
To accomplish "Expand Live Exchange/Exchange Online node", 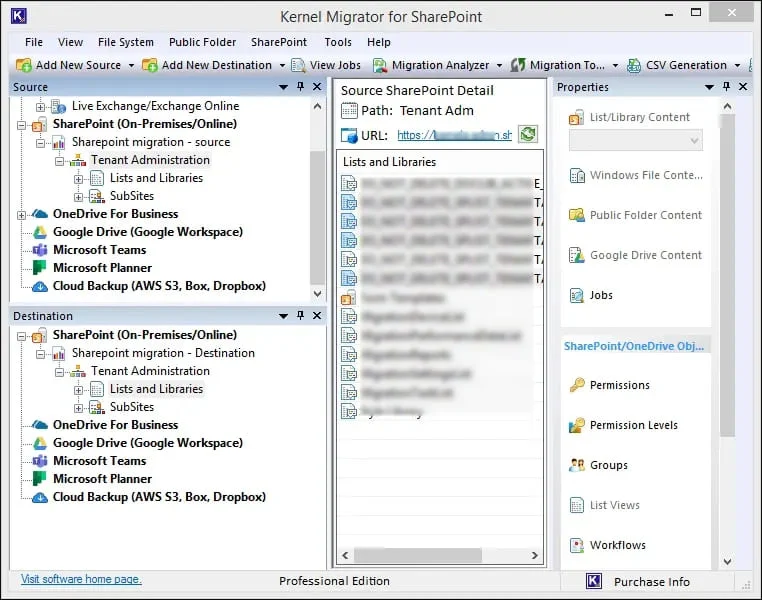I will pos(40,107).
